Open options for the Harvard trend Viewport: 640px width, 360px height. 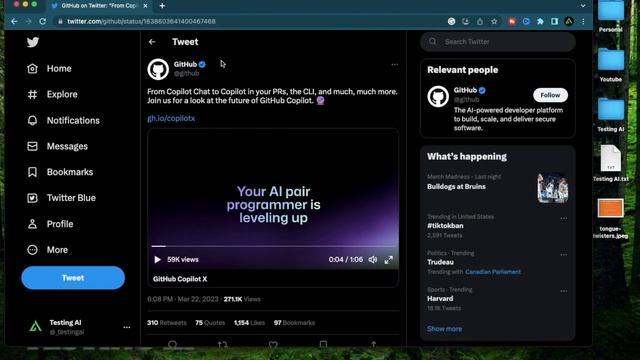[564, 291]
